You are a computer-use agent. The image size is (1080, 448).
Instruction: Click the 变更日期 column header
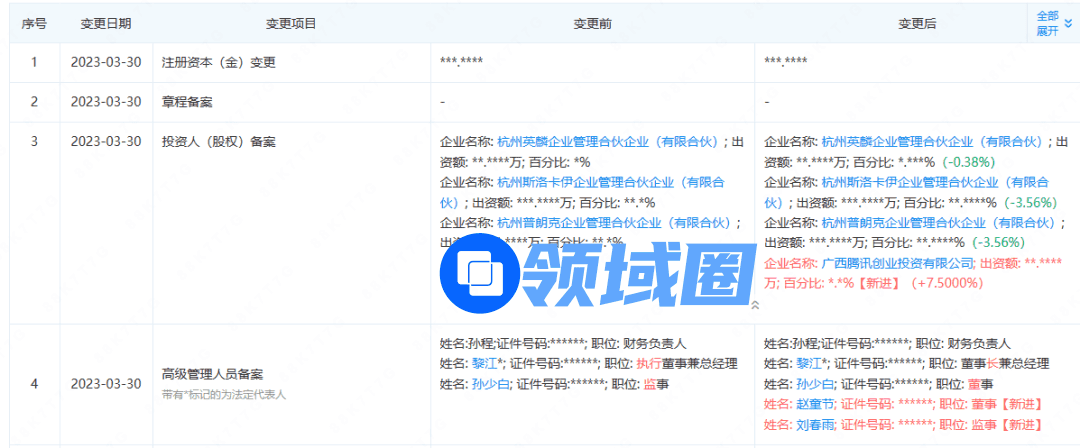click(106, 23)
